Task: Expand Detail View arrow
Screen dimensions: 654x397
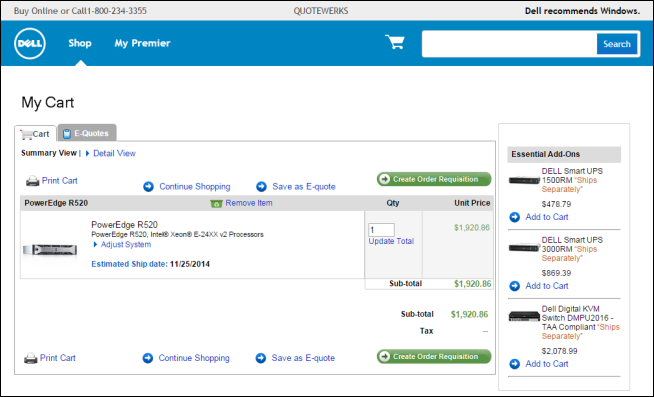Action: (x=88, y=153)
